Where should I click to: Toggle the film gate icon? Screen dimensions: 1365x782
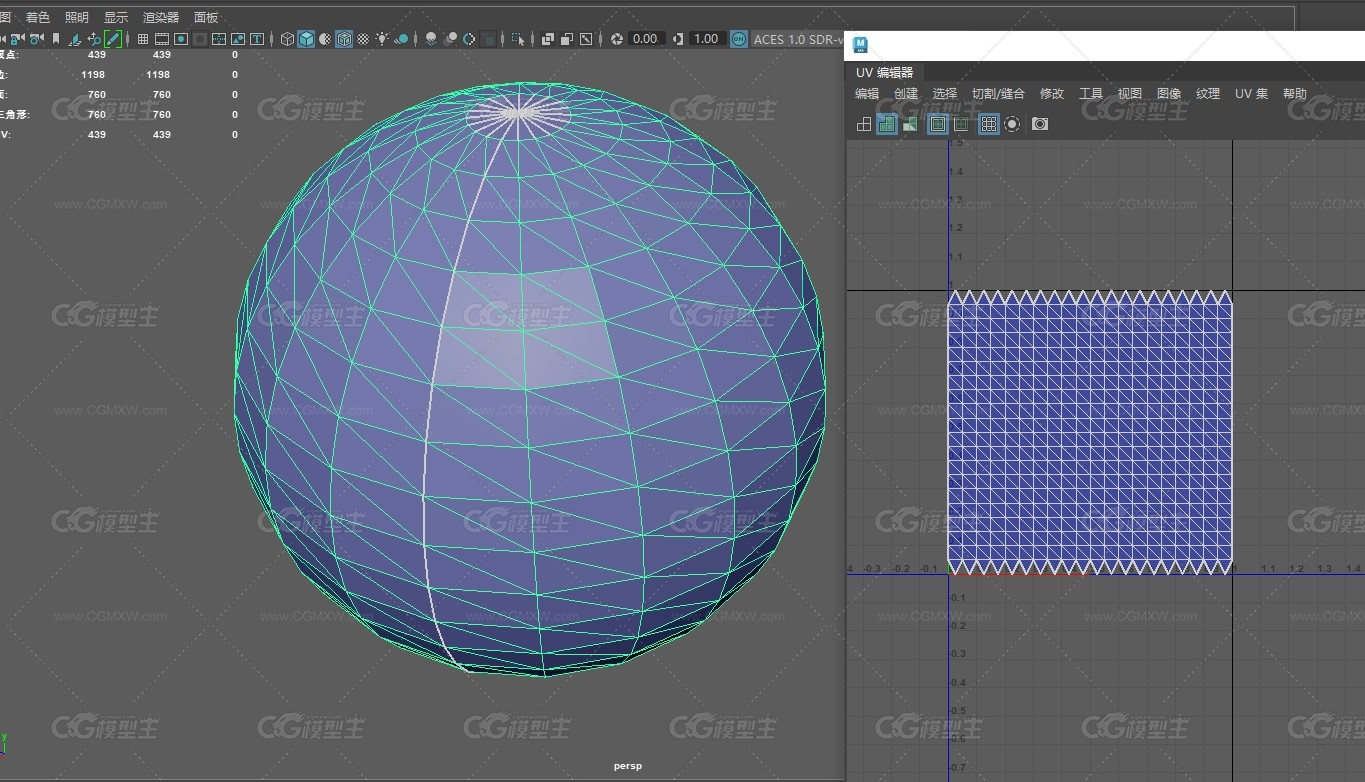pos(162,39)
